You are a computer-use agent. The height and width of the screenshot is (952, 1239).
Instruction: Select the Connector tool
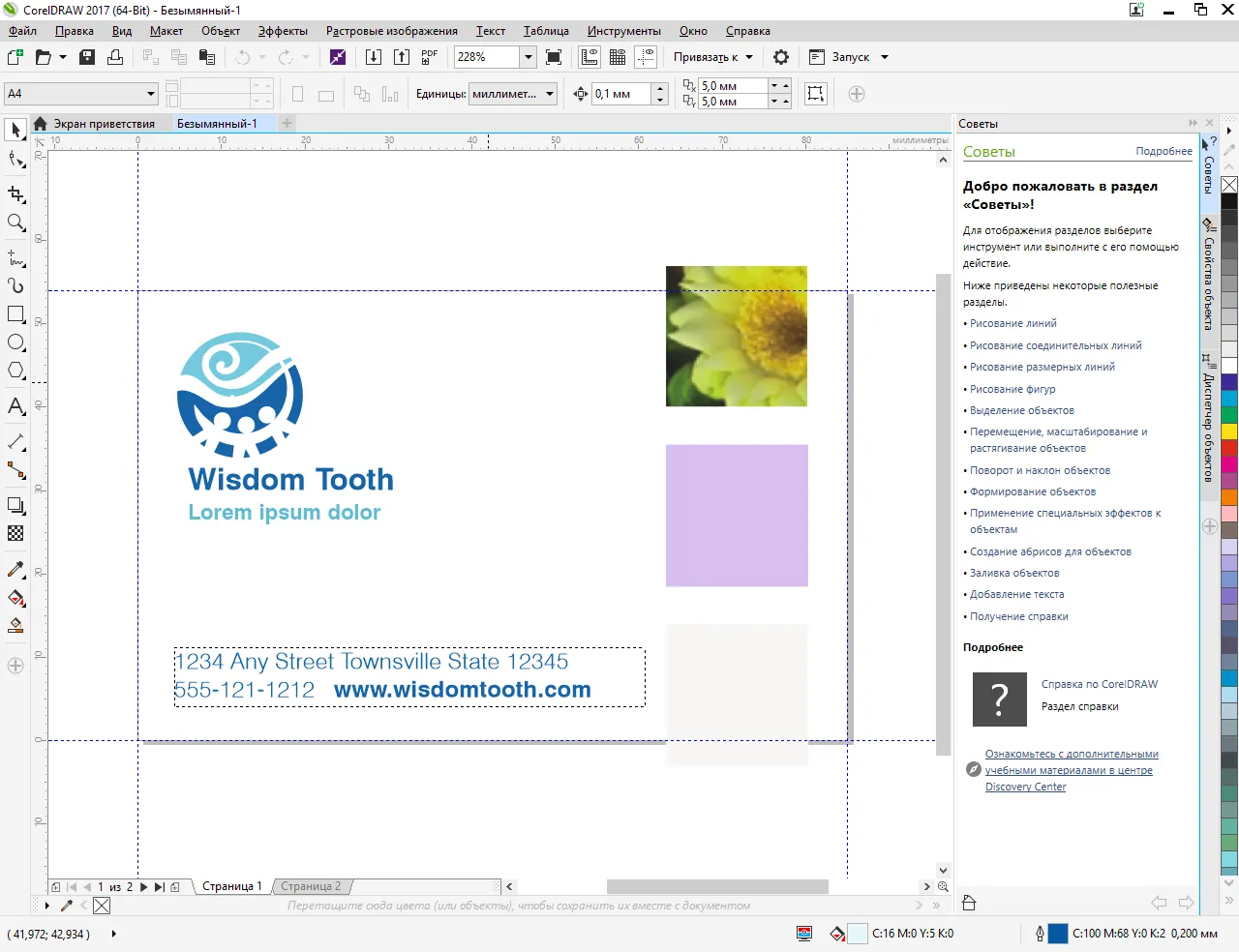15,470
